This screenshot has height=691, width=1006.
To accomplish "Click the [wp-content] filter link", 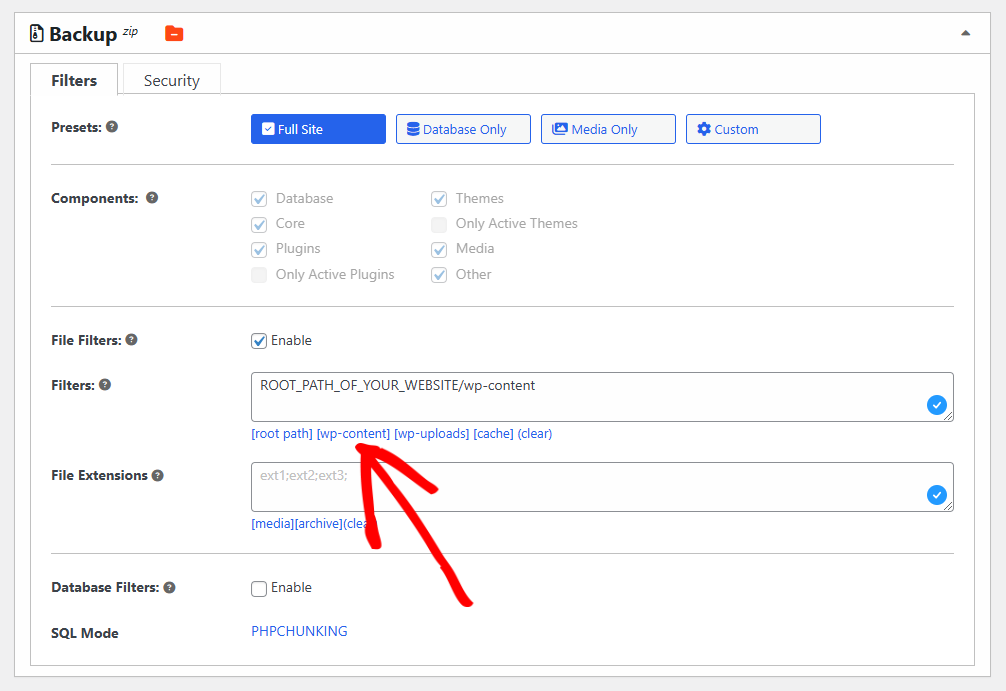I will pos(353,434).
